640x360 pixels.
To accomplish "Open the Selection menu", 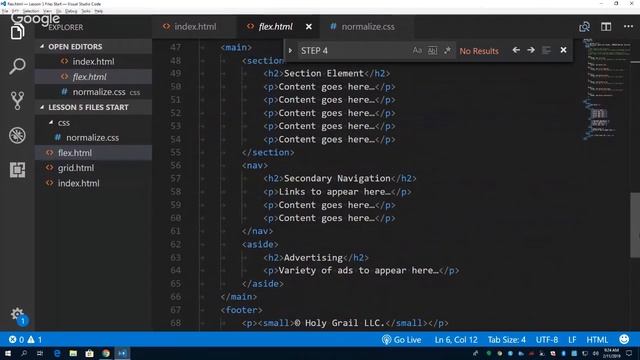I will [x=31, y=11].
